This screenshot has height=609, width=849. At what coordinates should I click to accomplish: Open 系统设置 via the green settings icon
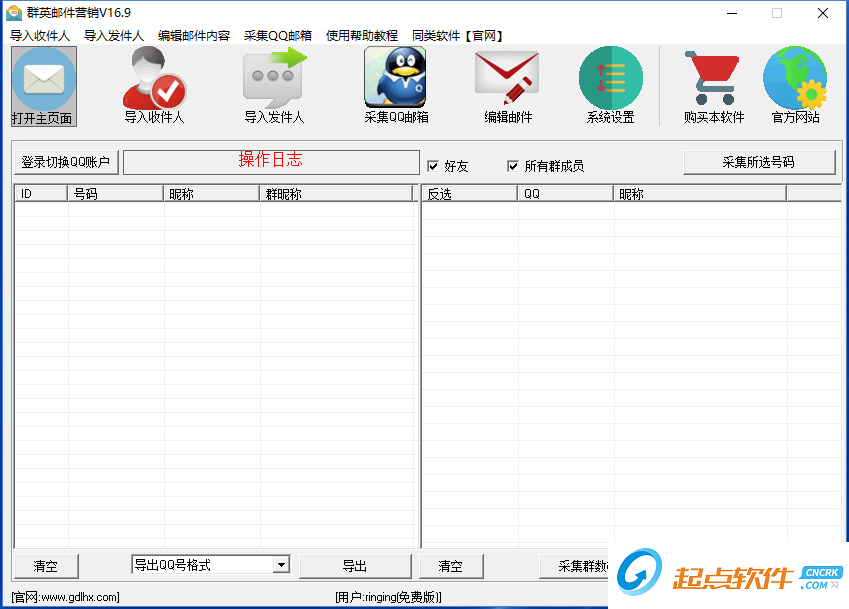click(610, 77)
